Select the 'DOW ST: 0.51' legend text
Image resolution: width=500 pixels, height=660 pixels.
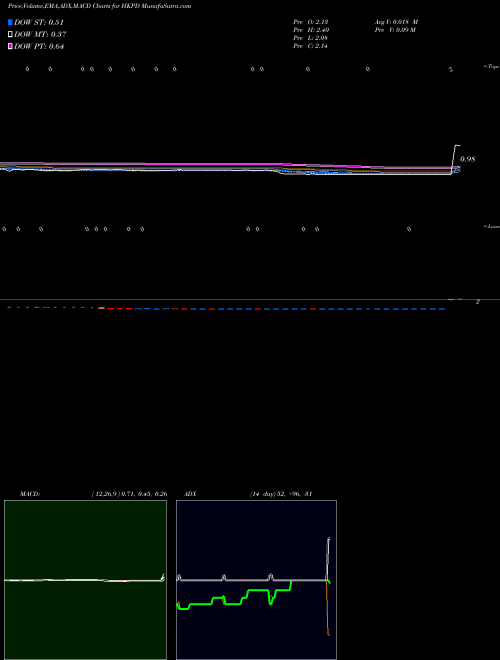pyautogui.click(x=39, y=22)
